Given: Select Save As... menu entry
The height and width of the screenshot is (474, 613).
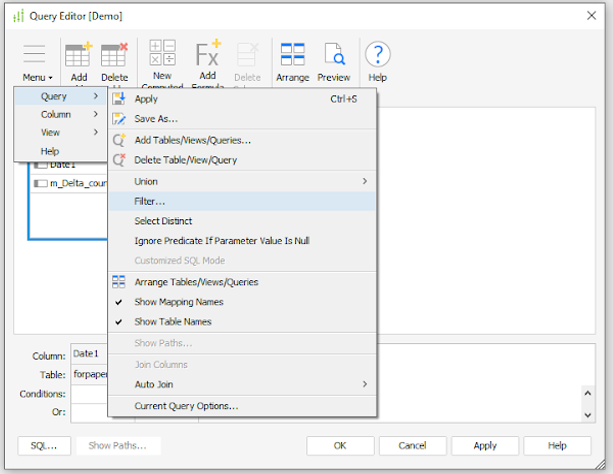Looking at the screenshot, I should tap(156, 119).
